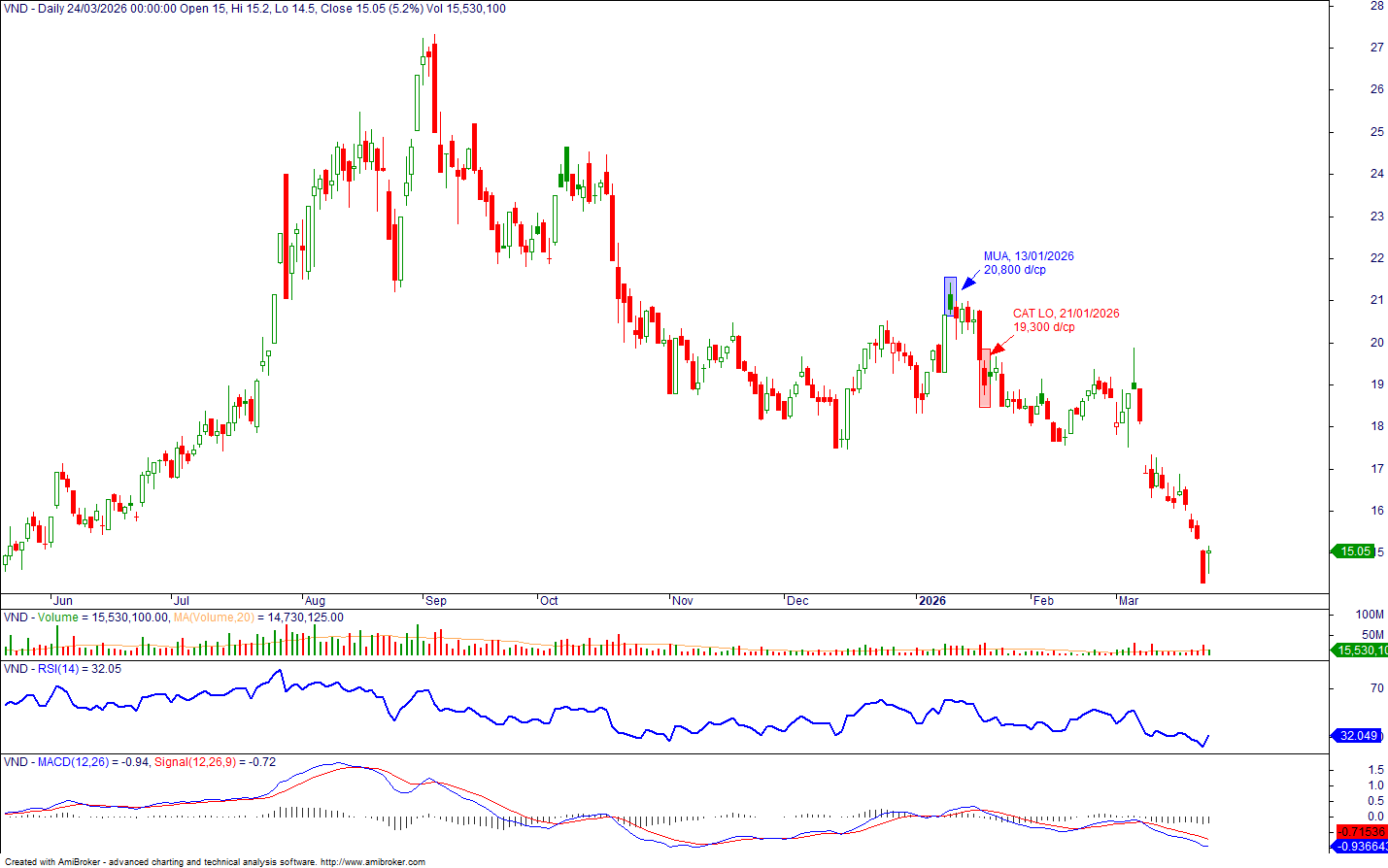Viewport: 1388px width, 868px height.
Task: Select the red highlighted cut-loss candle box
Action: (985, 378)
